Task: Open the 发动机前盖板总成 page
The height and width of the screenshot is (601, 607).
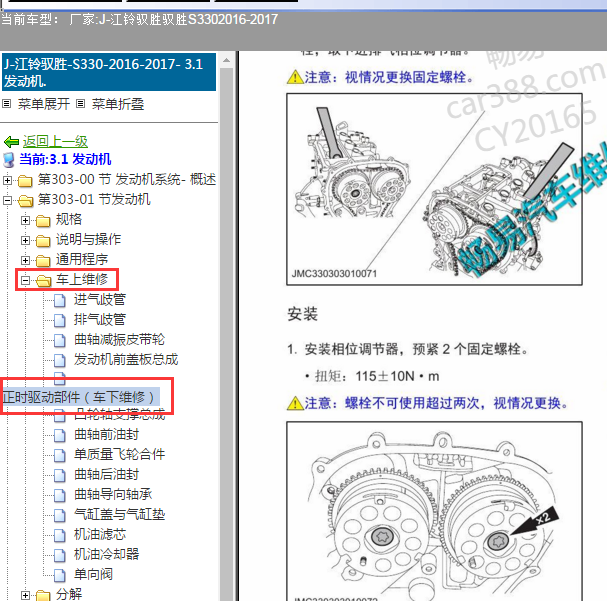Action: click(x=126, y=360)
